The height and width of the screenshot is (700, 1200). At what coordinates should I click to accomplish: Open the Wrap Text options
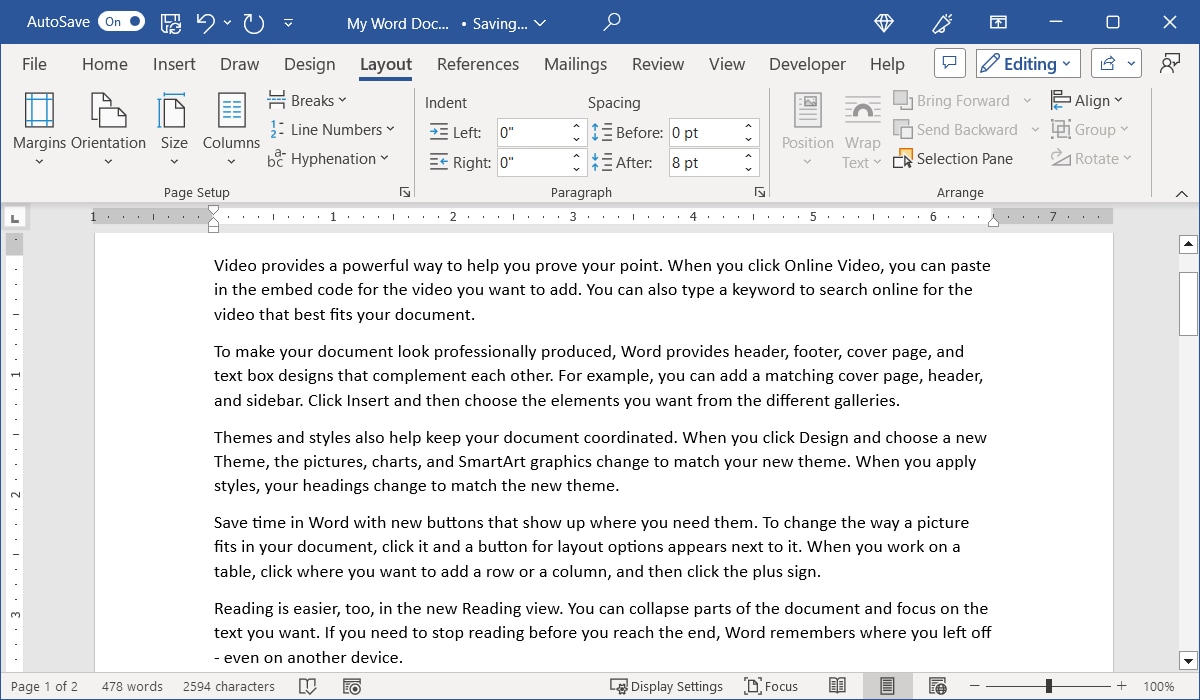pyautogui.click(x=861, y=128)
